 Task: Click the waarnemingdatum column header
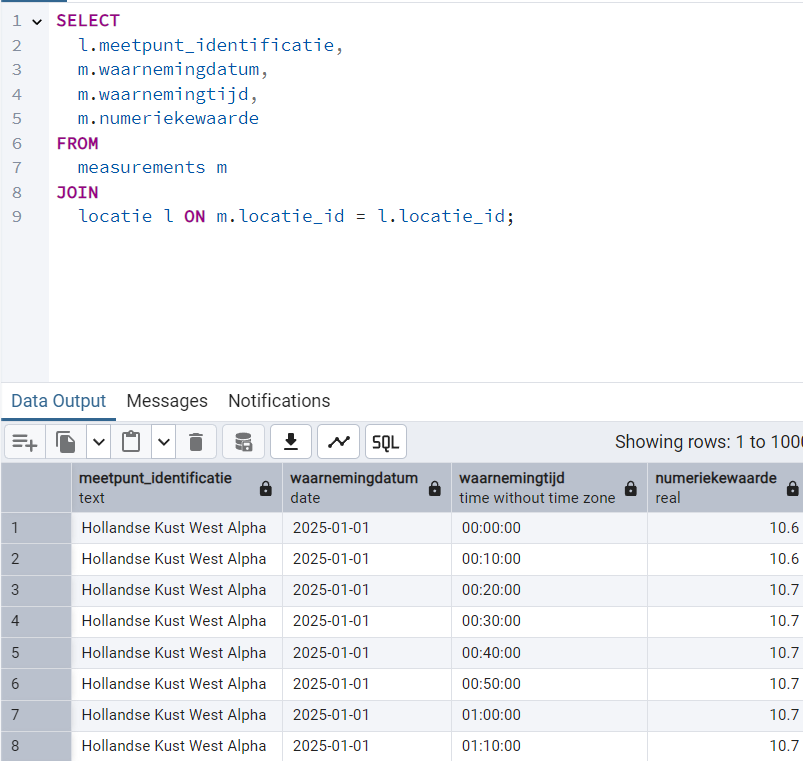pos(367,488)
